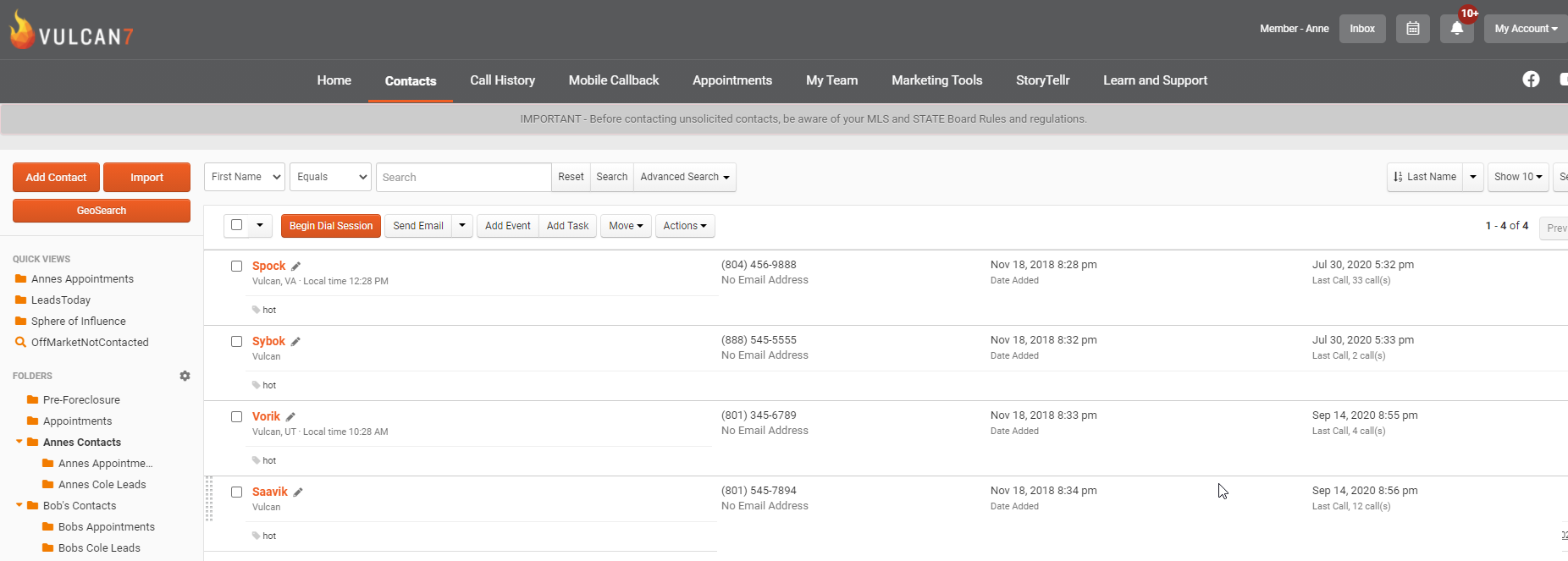Open notifications bell icon
The image size is (1568, 561).
coord(1457,29)
